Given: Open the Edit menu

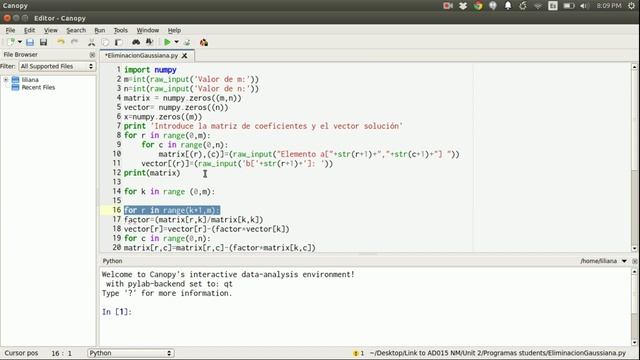Looking at the screenshot, I should (x=29, y=30).
